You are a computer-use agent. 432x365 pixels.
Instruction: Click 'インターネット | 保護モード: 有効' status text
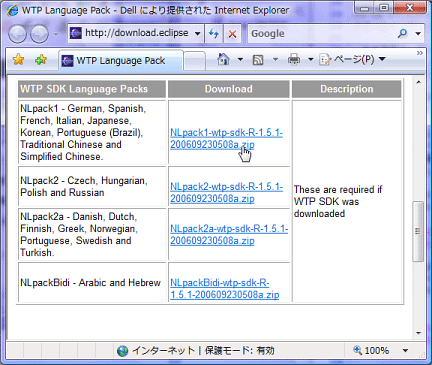203,351
